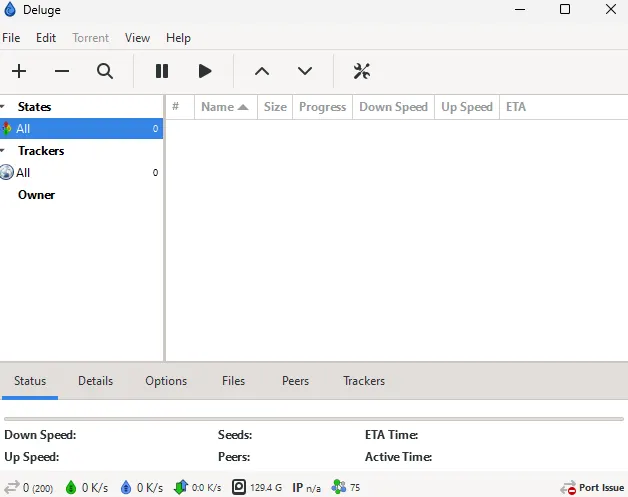
Task: Open the View menu
Action: (137, 38)
